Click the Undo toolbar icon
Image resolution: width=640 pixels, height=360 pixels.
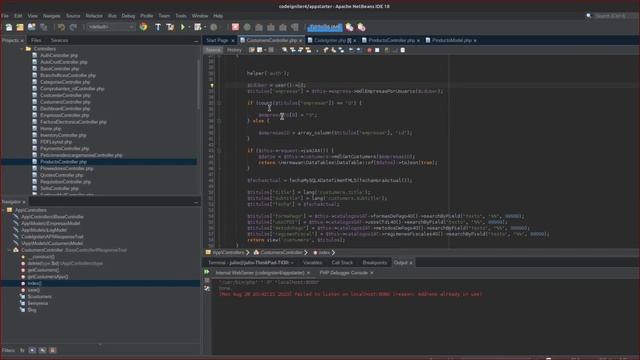click(62, 27)
